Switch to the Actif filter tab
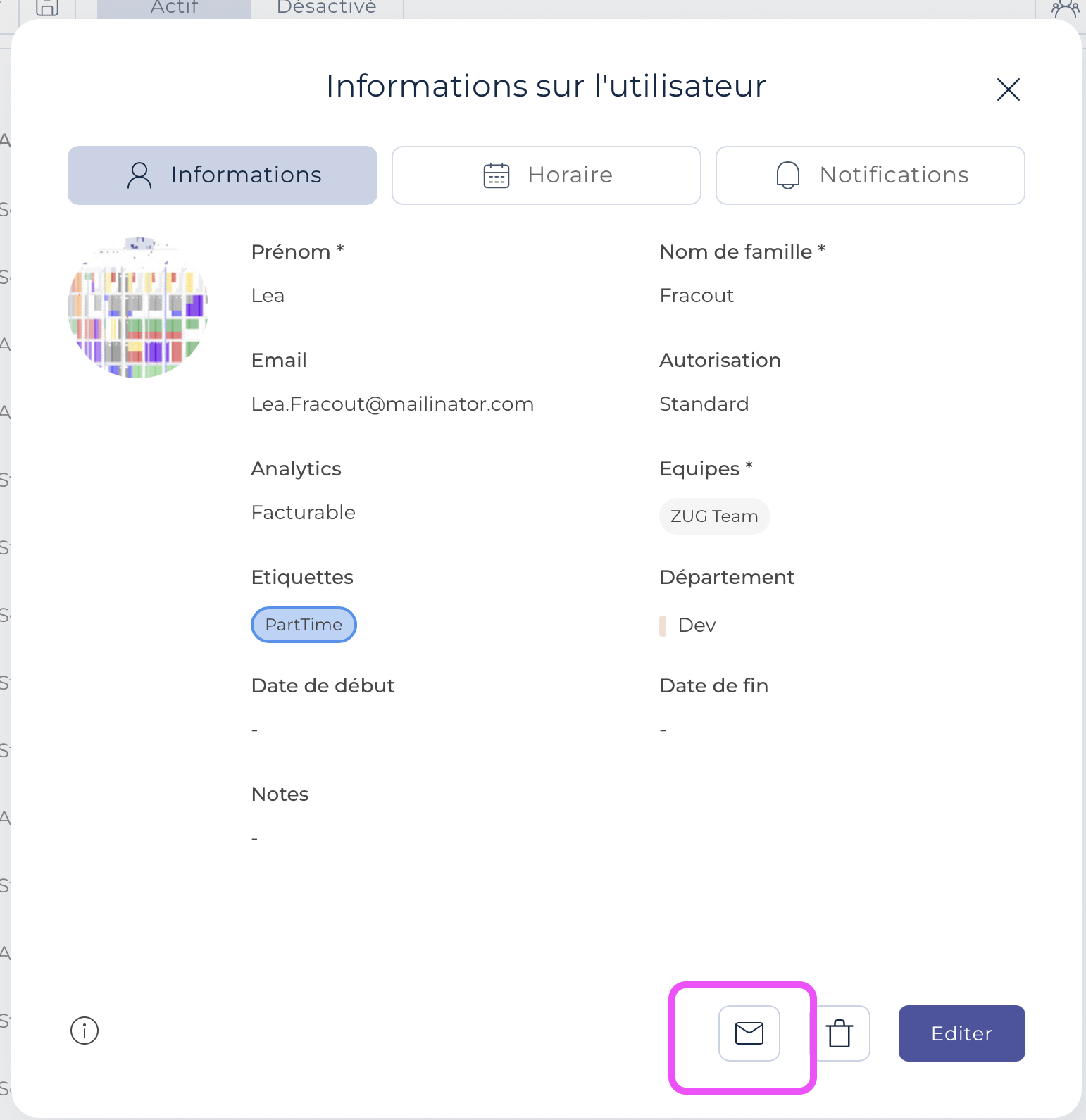 click(174, 8)
